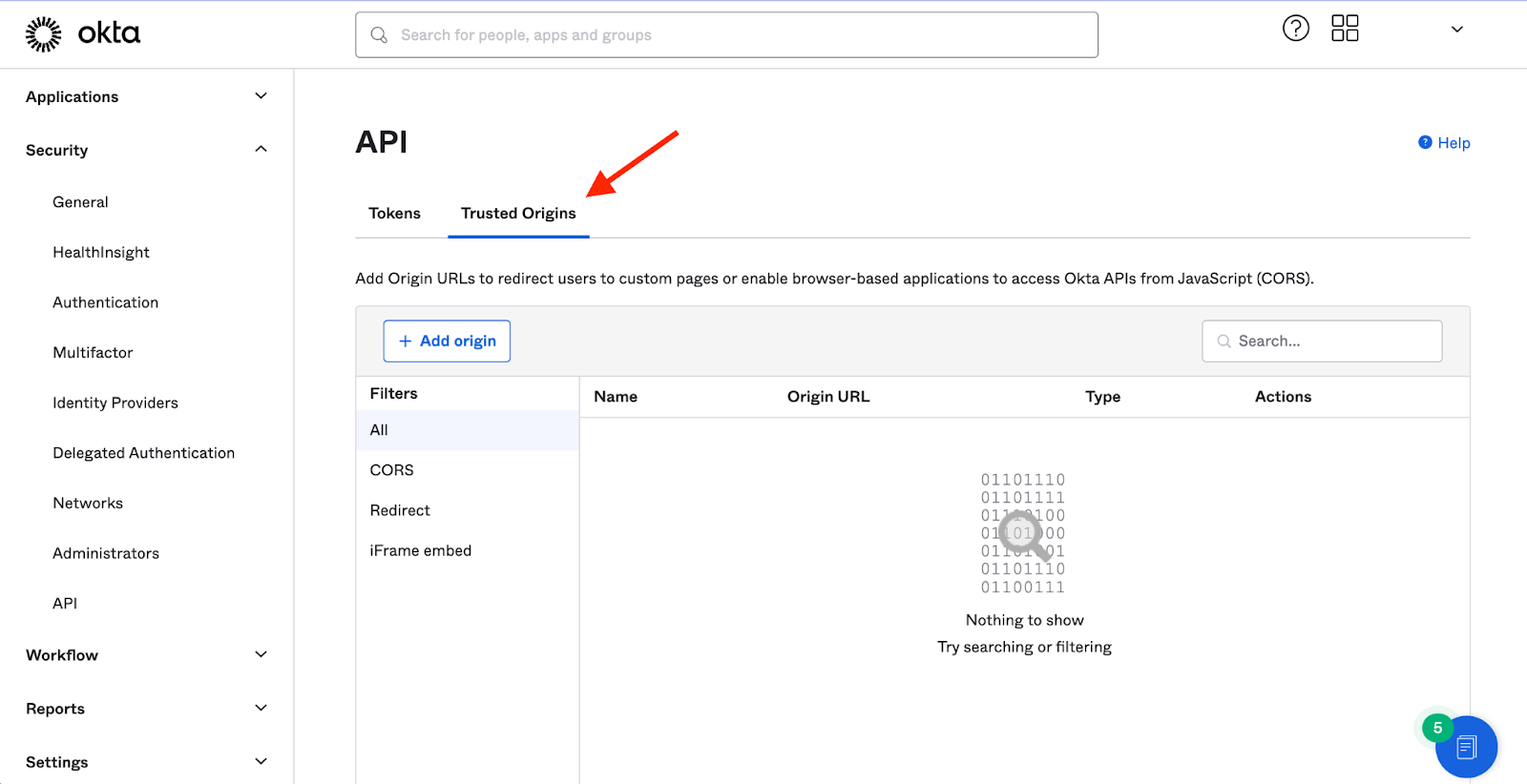1527x784 pixels.
Task: Open the apps grid icon
Action: click(x=1345, y=29)
